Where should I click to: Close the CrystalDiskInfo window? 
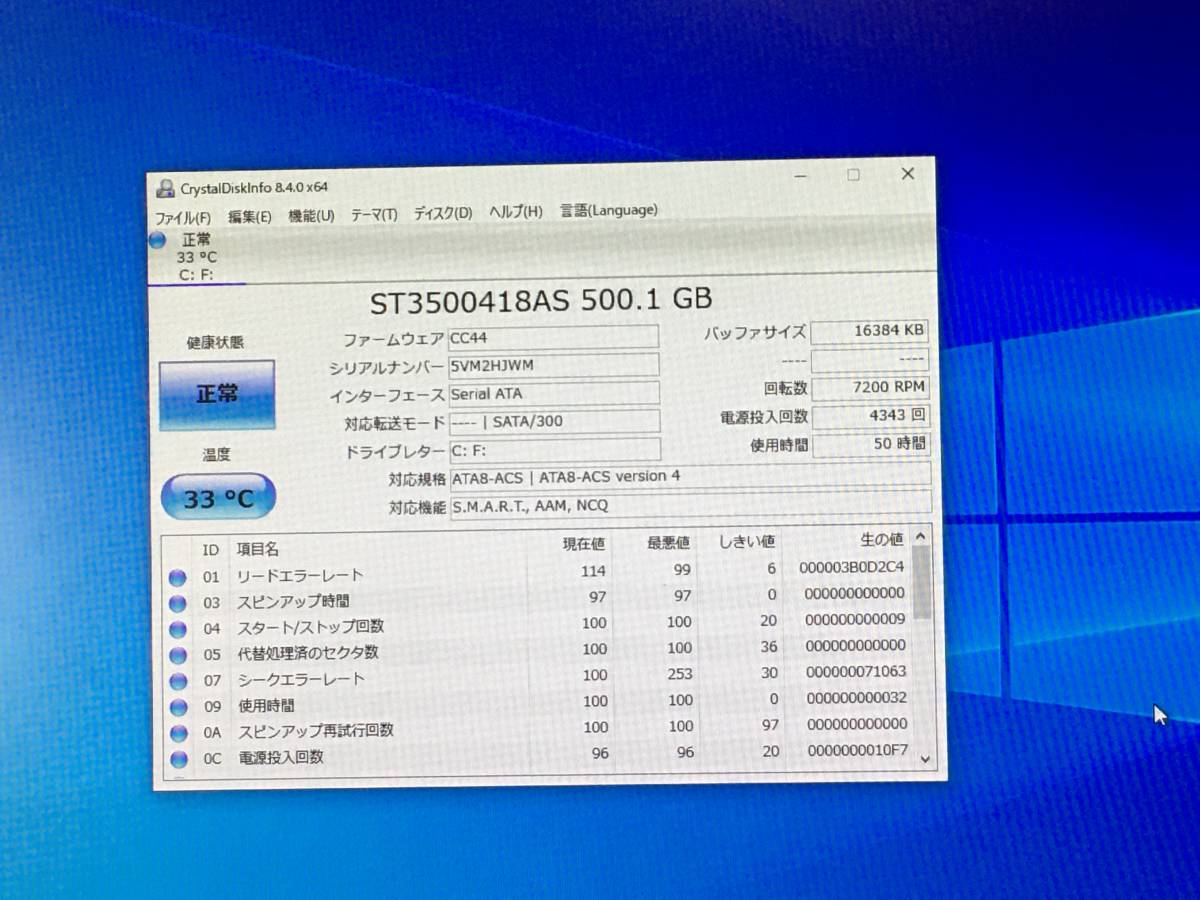coord(908,174)
